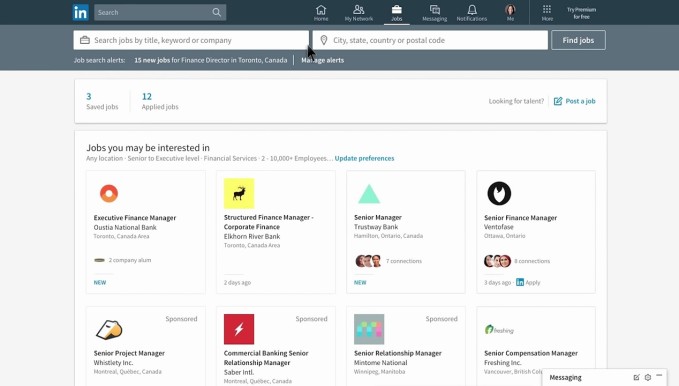The image size is (679, 386).
Task: Click the 8 connections avatars on Ventofase card
Action: click(x=497, y=261)
